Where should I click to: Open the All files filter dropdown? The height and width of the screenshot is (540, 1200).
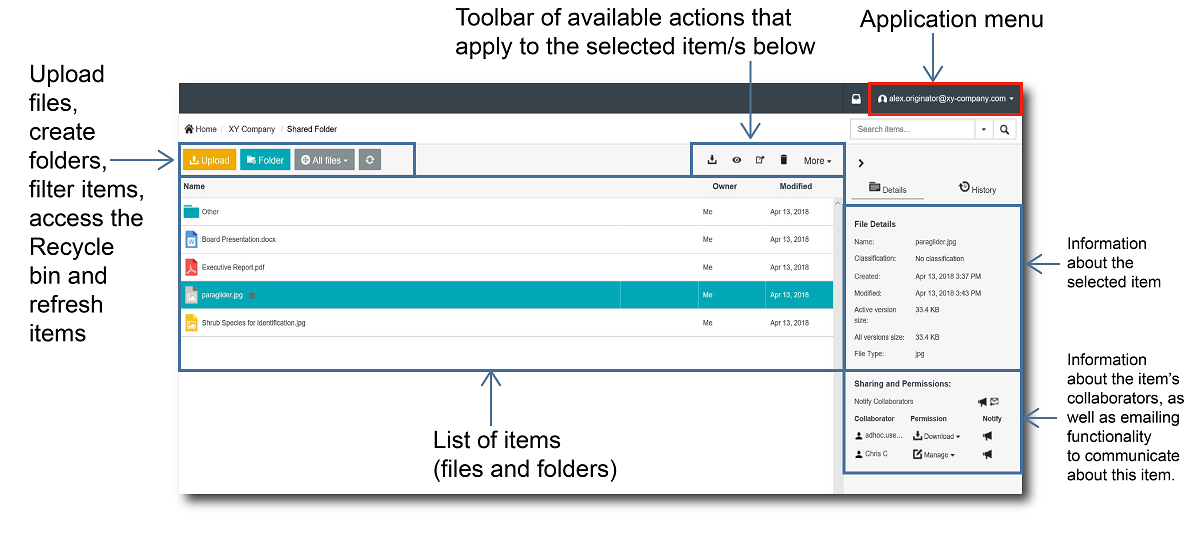click(x=324, y=160)
